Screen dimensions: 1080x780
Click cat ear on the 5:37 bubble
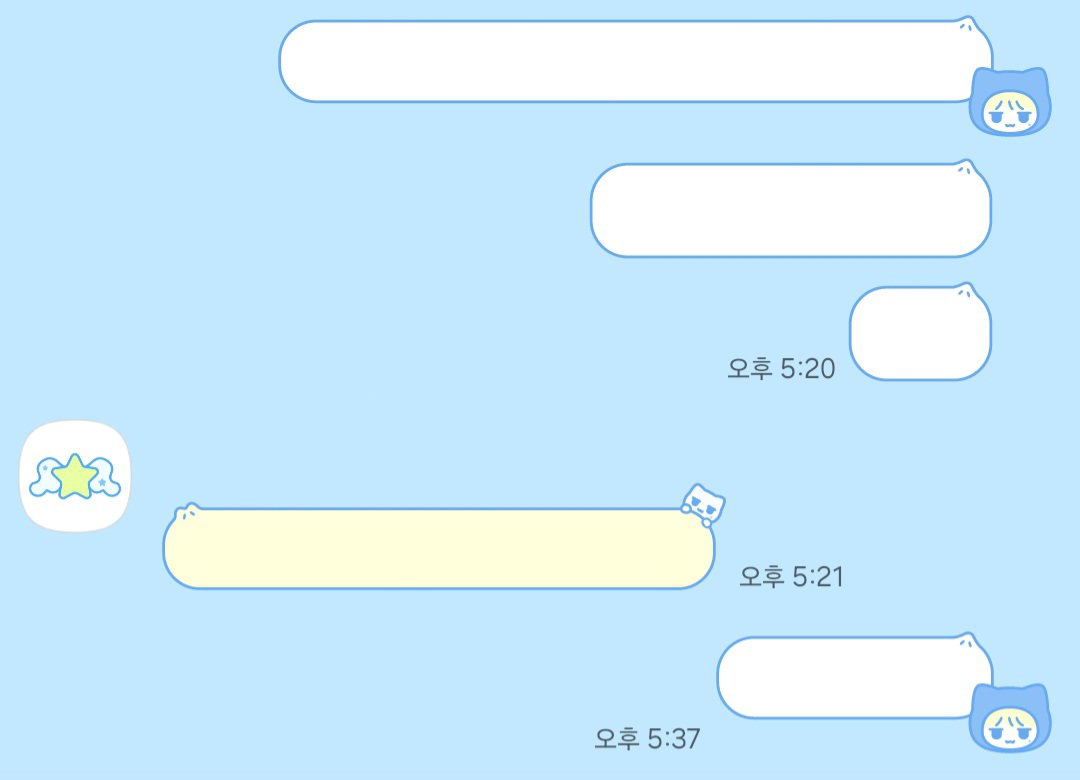[966, 641]
